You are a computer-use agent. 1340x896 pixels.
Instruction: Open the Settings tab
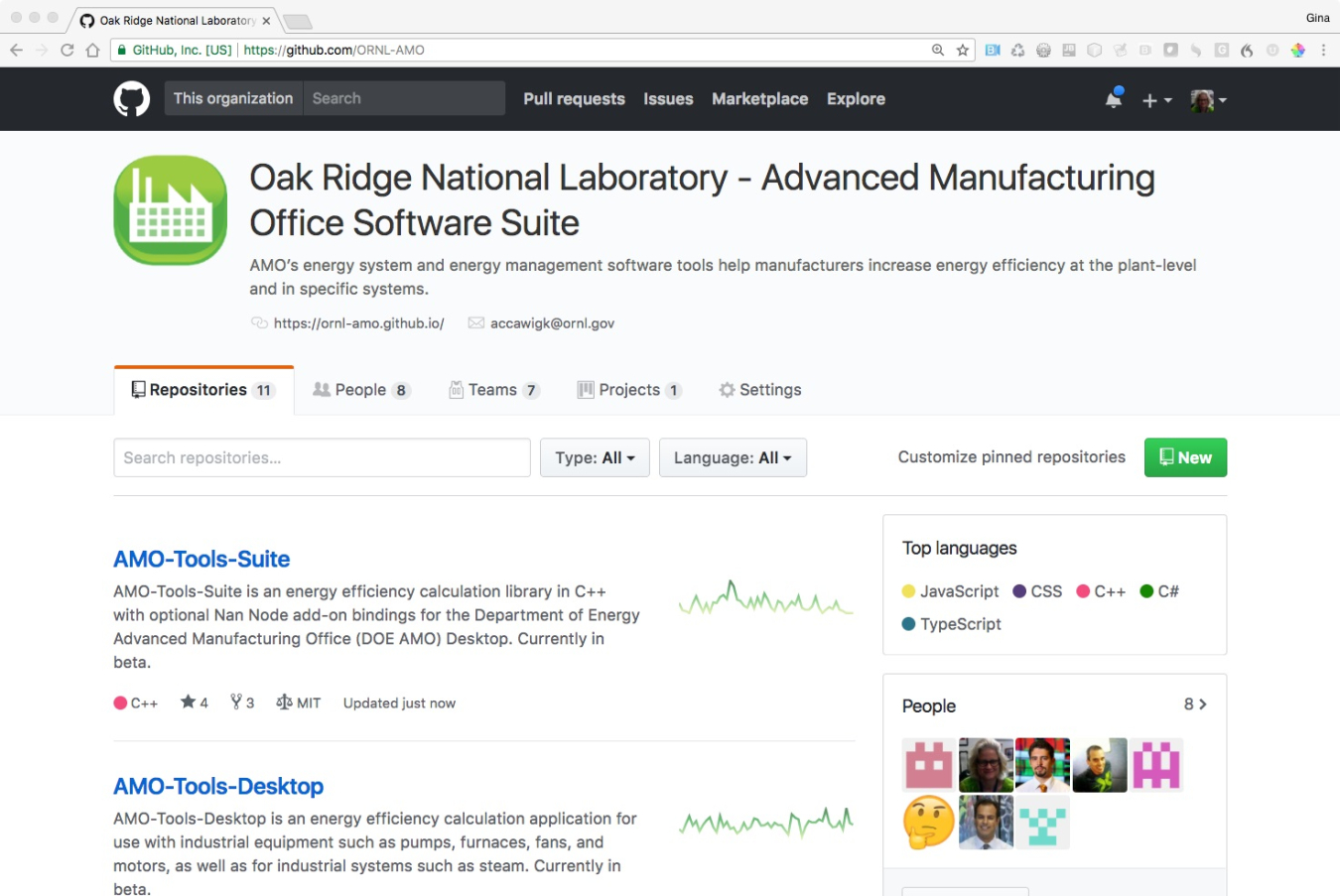[759, 390]
